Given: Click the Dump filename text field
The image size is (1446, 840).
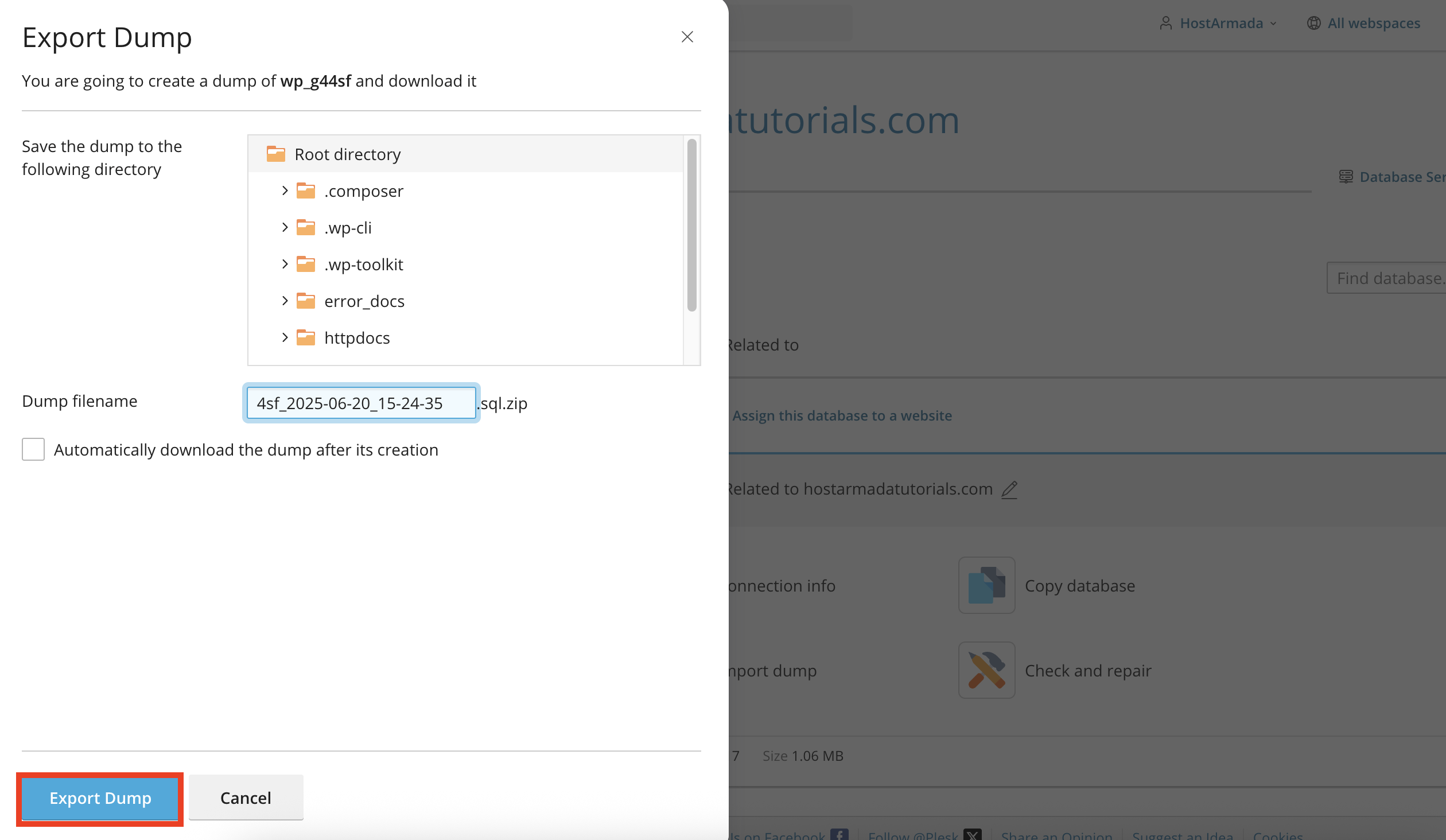Looking at the screenshot, I should click(x=361, y=403).
